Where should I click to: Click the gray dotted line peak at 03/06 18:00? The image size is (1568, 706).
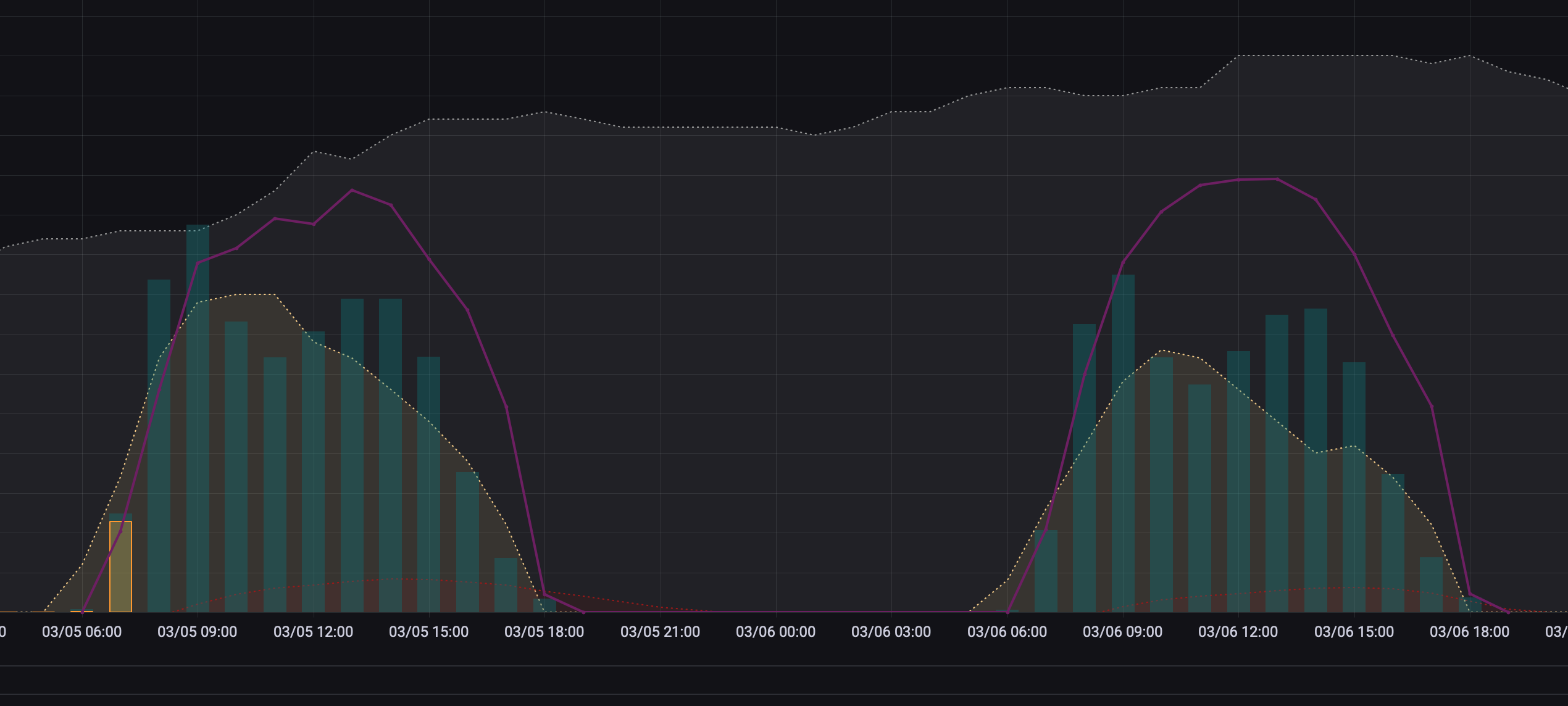coord(1470,56)
